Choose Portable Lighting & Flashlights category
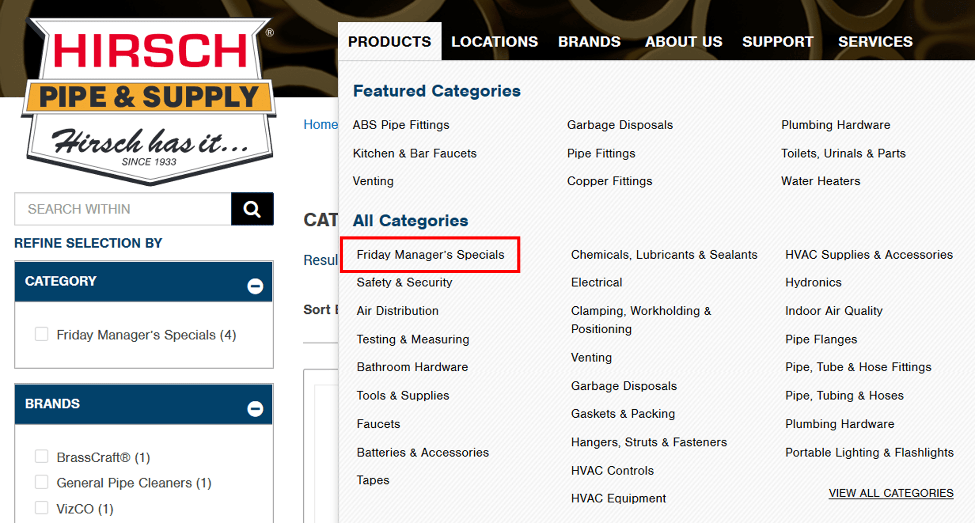 pos(868,453)
